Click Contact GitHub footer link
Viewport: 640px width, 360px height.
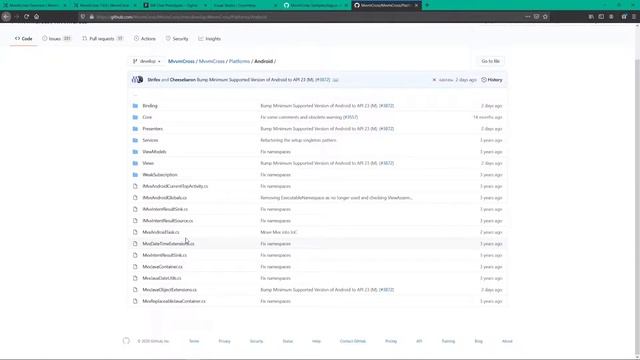[x=353, y=341]
